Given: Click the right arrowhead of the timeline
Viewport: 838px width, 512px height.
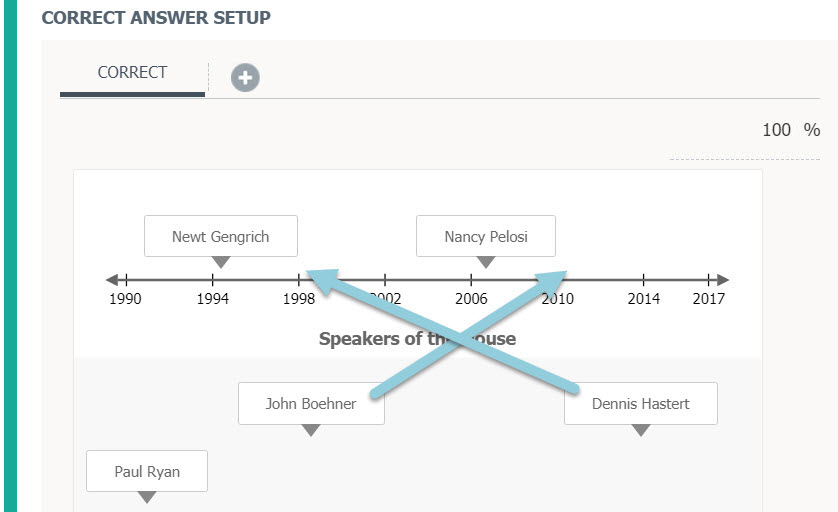Looking at the screenshot, I should pyautogui.click(x=723, y=280).
